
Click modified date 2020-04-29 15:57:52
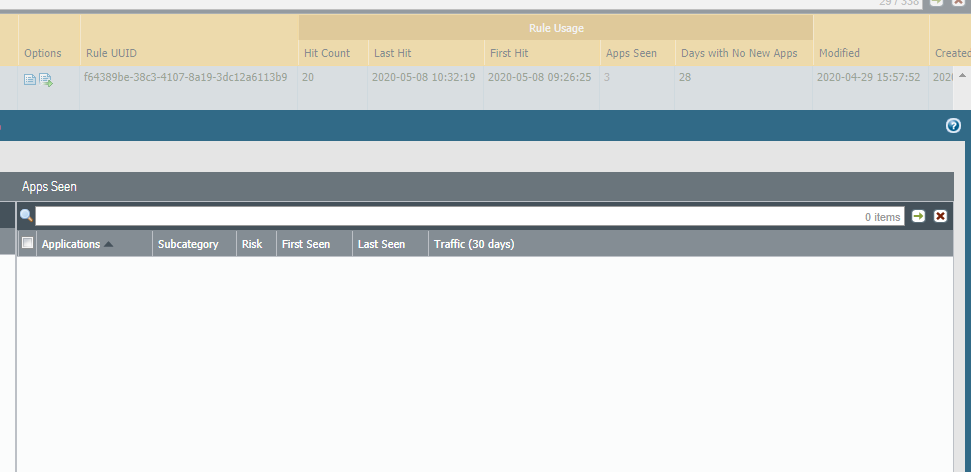868,77
